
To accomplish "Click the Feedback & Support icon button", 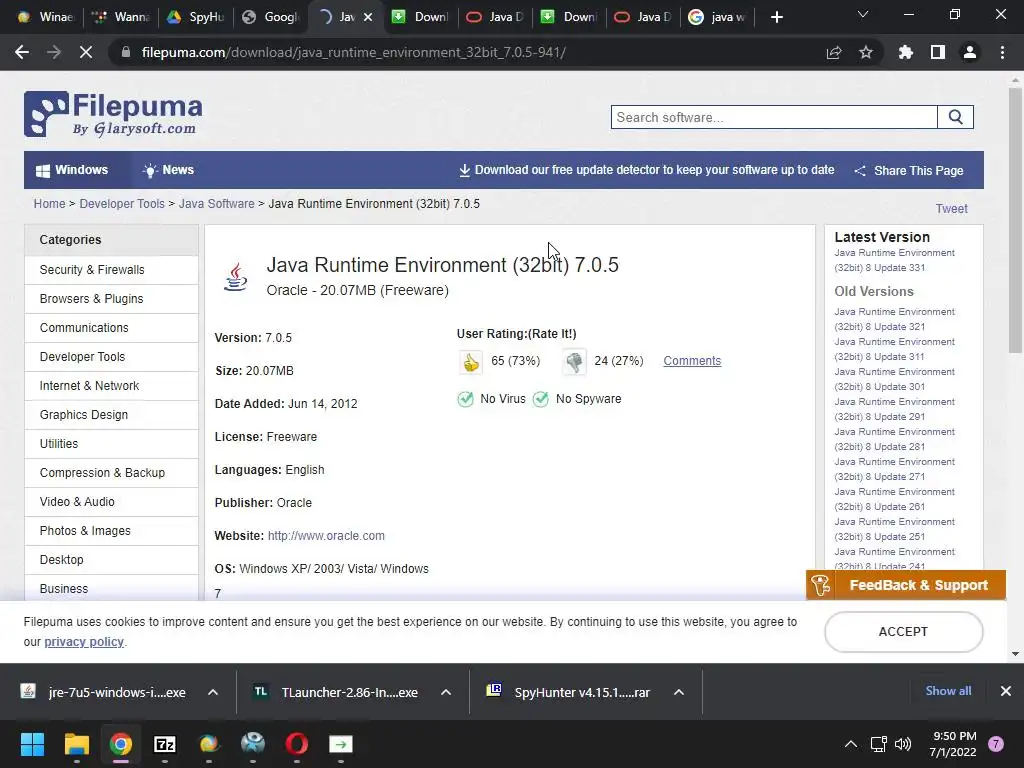I will [x=906, y=585].
